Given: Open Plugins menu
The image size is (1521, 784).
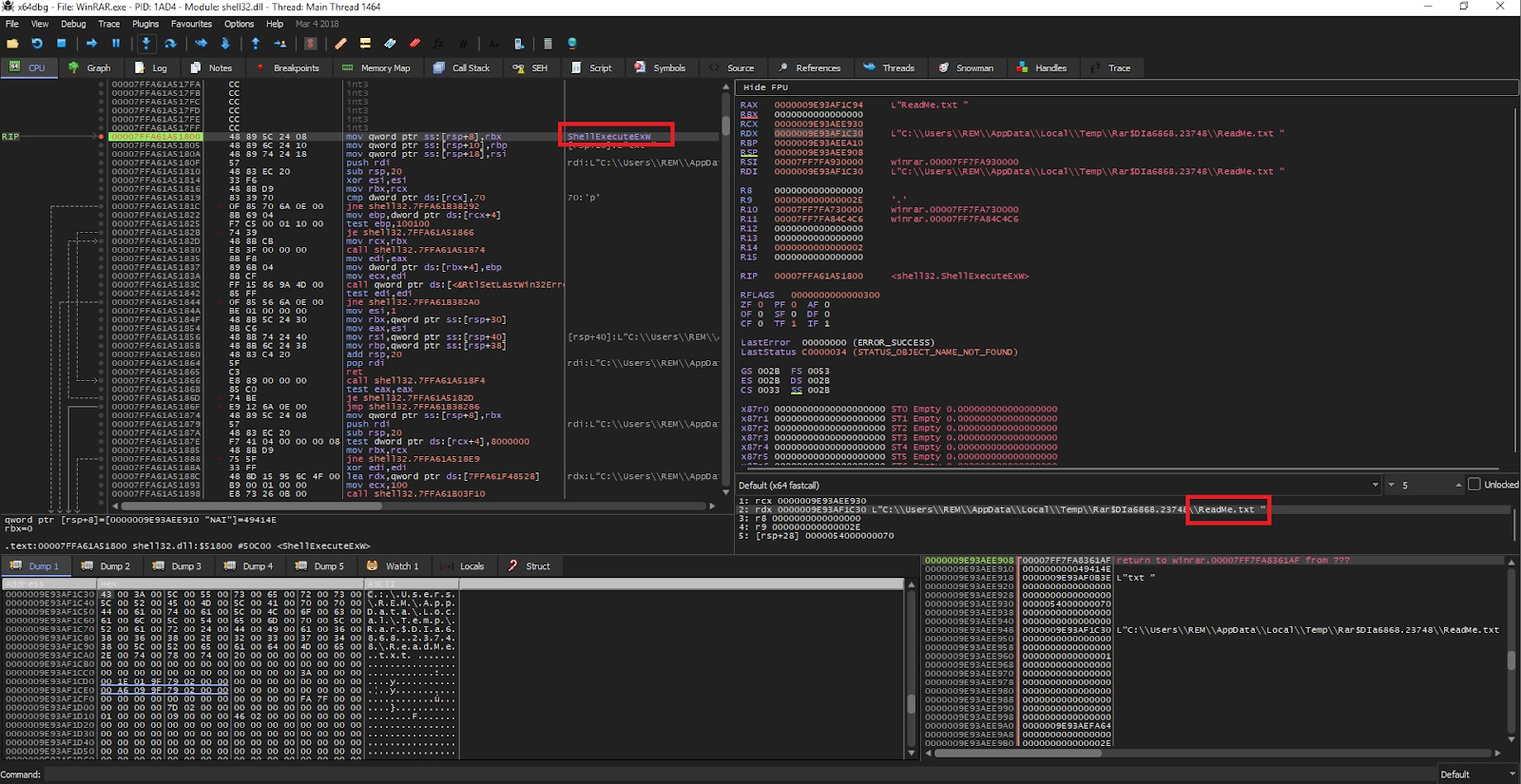Looking at the screenshot, I should (145, 24).
